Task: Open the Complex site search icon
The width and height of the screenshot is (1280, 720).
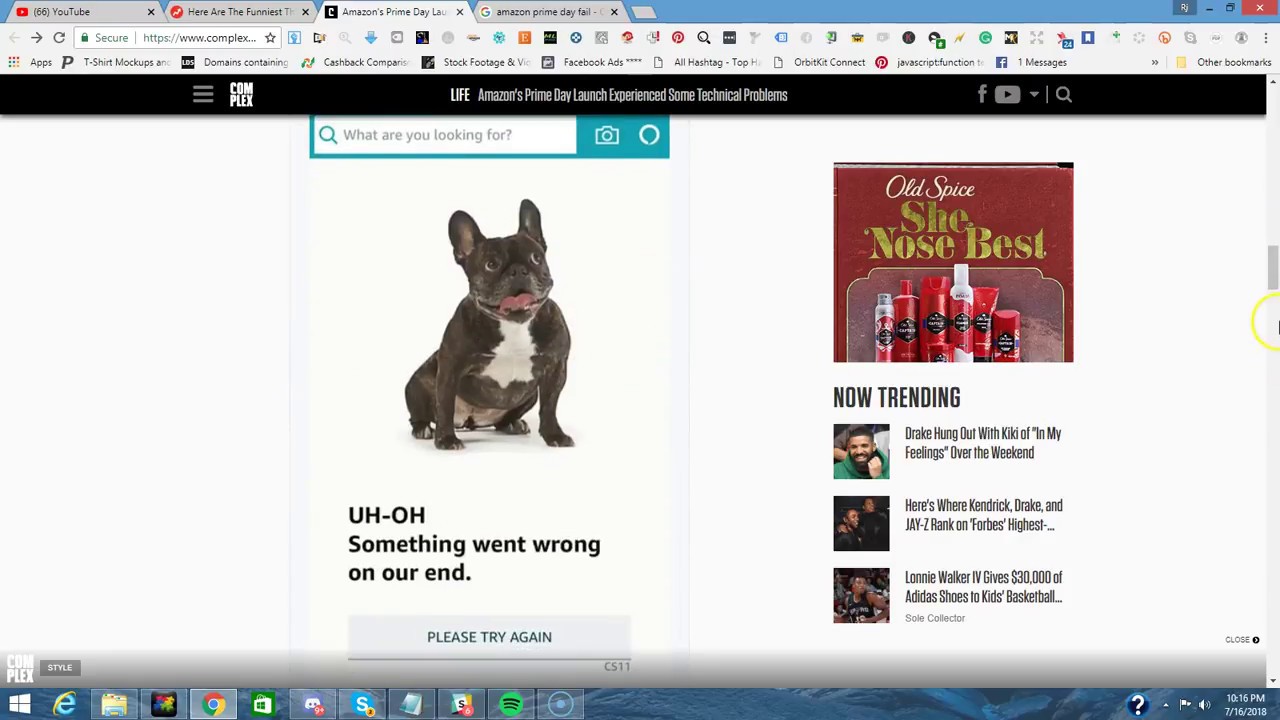Action: [1064, 95]
